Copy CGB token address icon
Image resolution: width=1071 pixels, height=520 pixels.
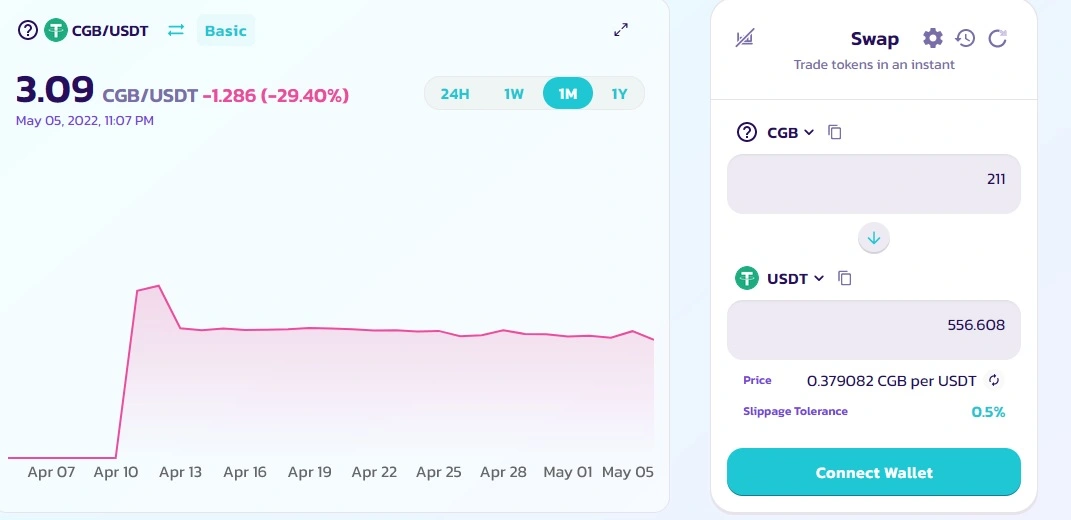tap(834, 132)
